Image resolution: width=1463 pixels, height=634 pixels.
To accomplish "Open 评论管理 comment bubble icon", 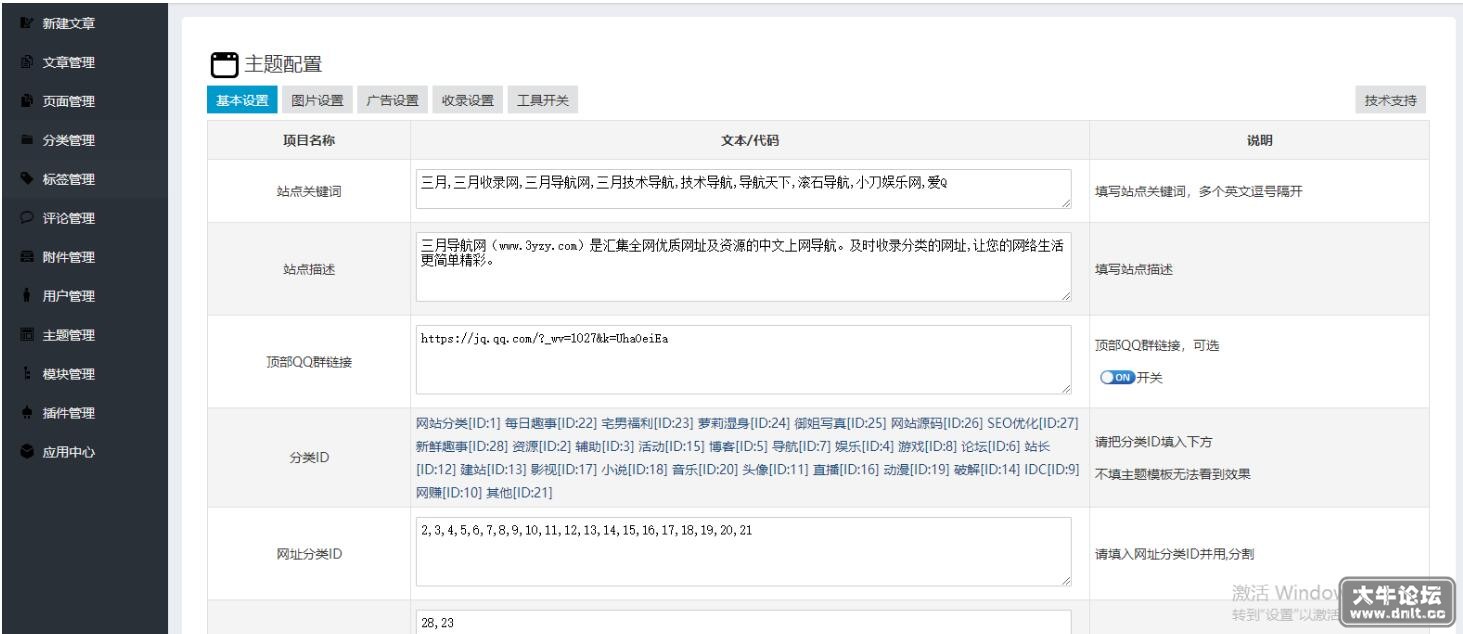I will pyautogui.click(x=26, y=218).
